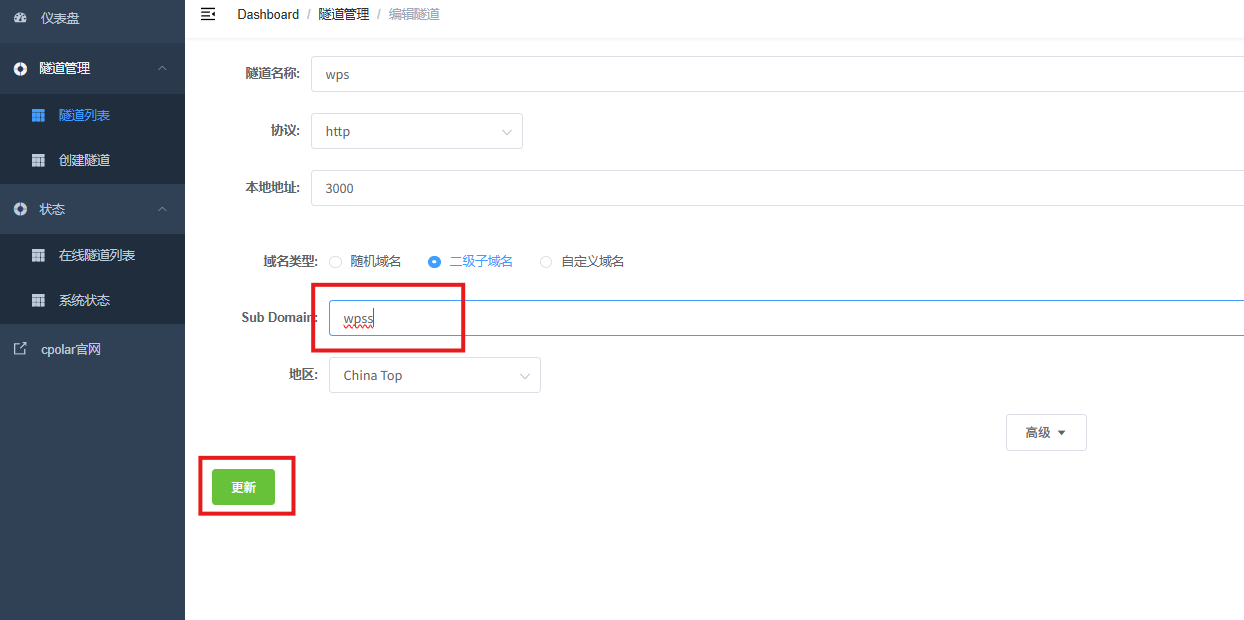1244x620 pixels.
Task: Click the 隧道管理 section icon
Action: tap(20, 69)
